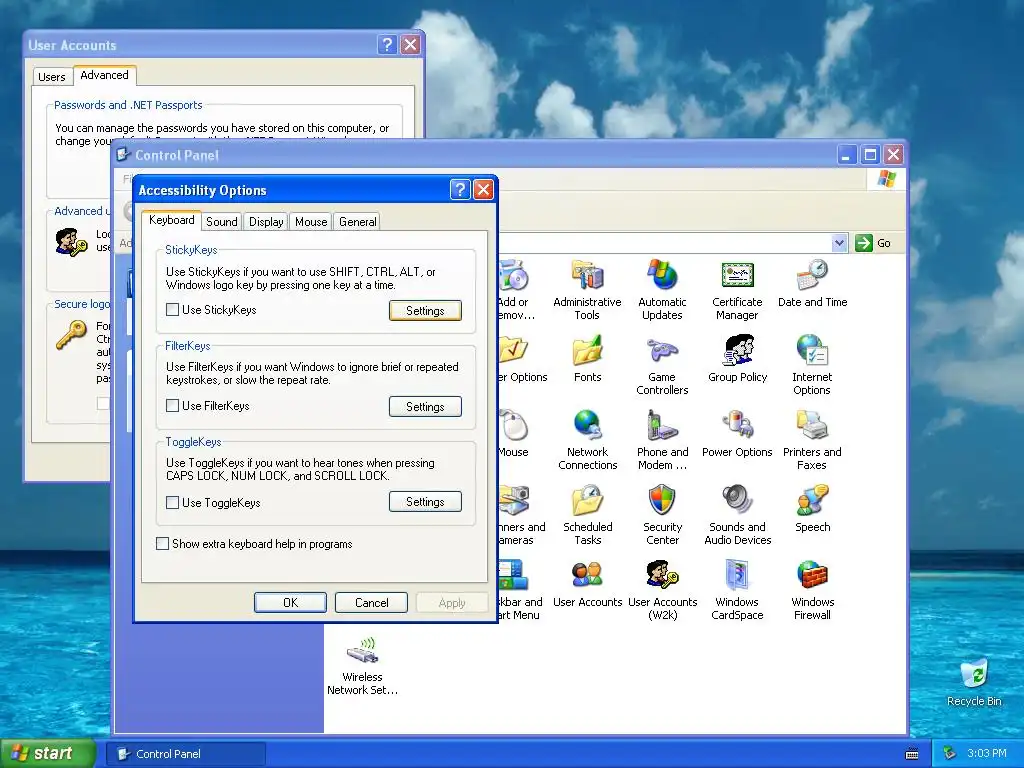Click the Control Panel address field

(666, 243)
